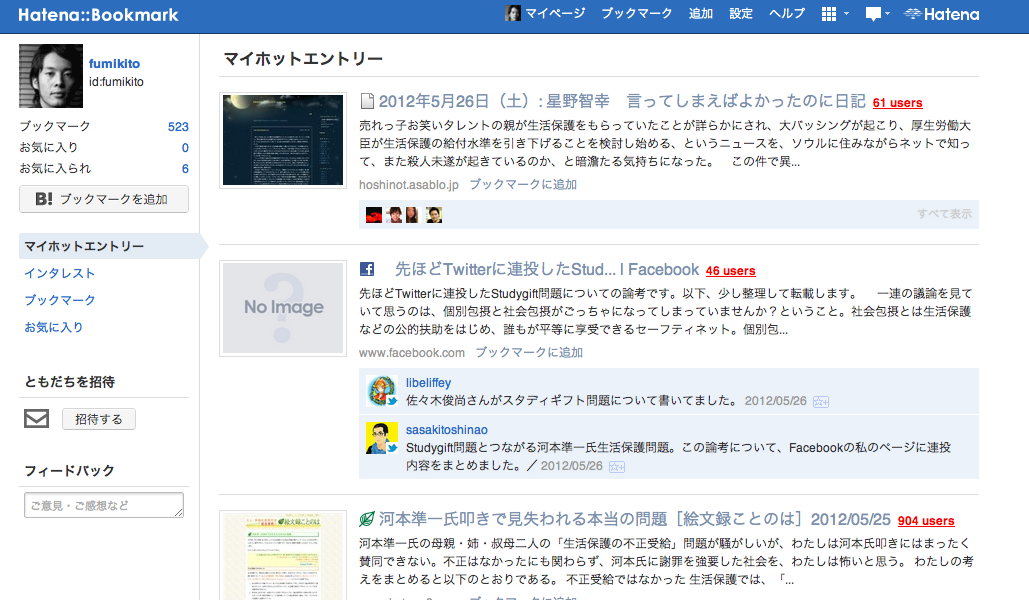The width and height of the screenshot is (1029, 600).
Task: Click the Hatena logo in header
Action: (941, 14)
